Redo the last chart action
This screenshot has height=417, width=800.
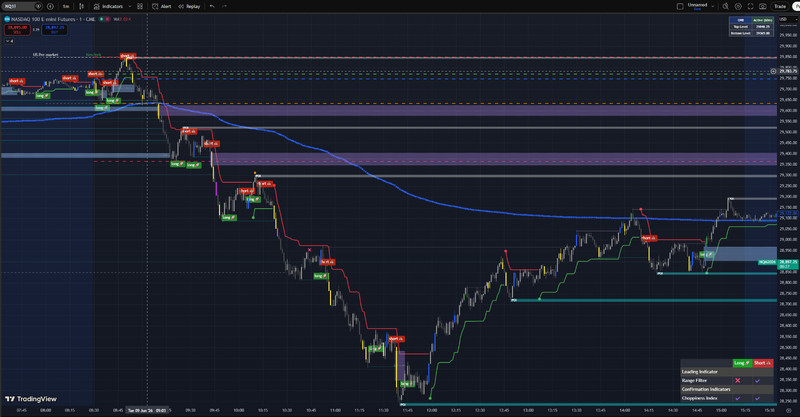pos(224,6)
